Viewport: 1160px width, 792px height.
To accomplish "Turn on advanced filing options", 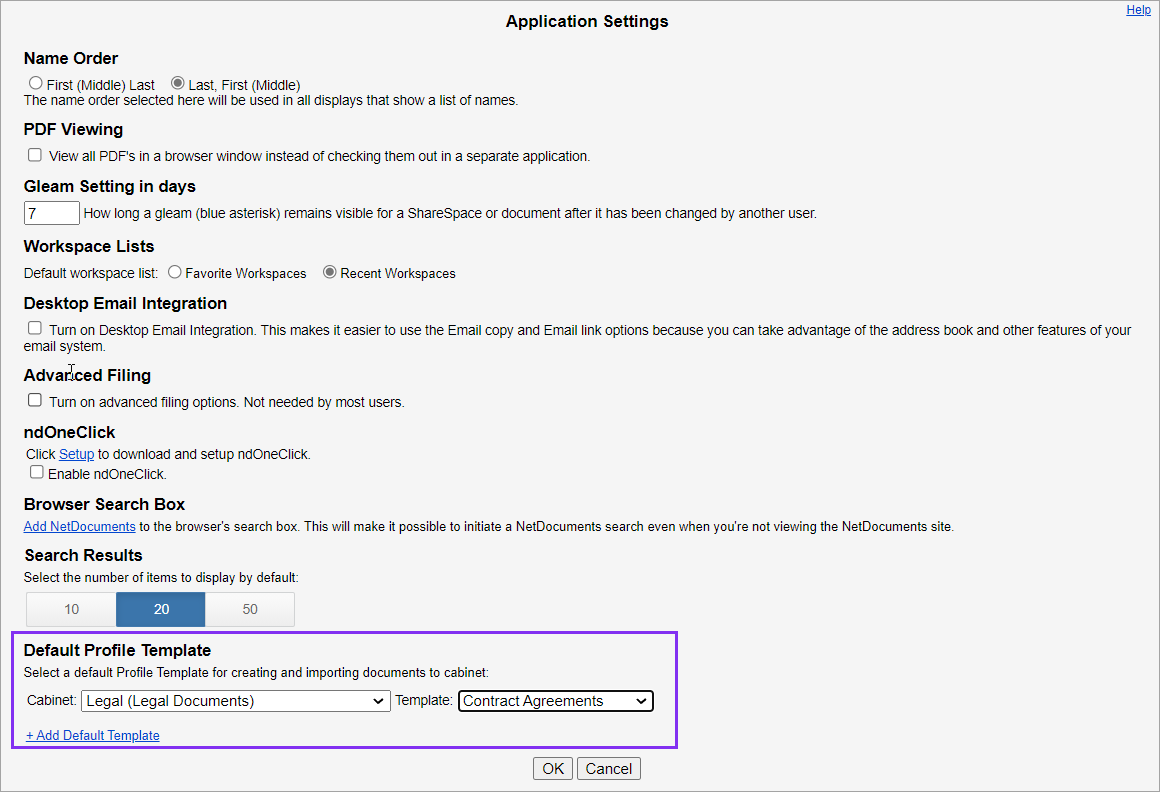I will (x=34, y=399).
